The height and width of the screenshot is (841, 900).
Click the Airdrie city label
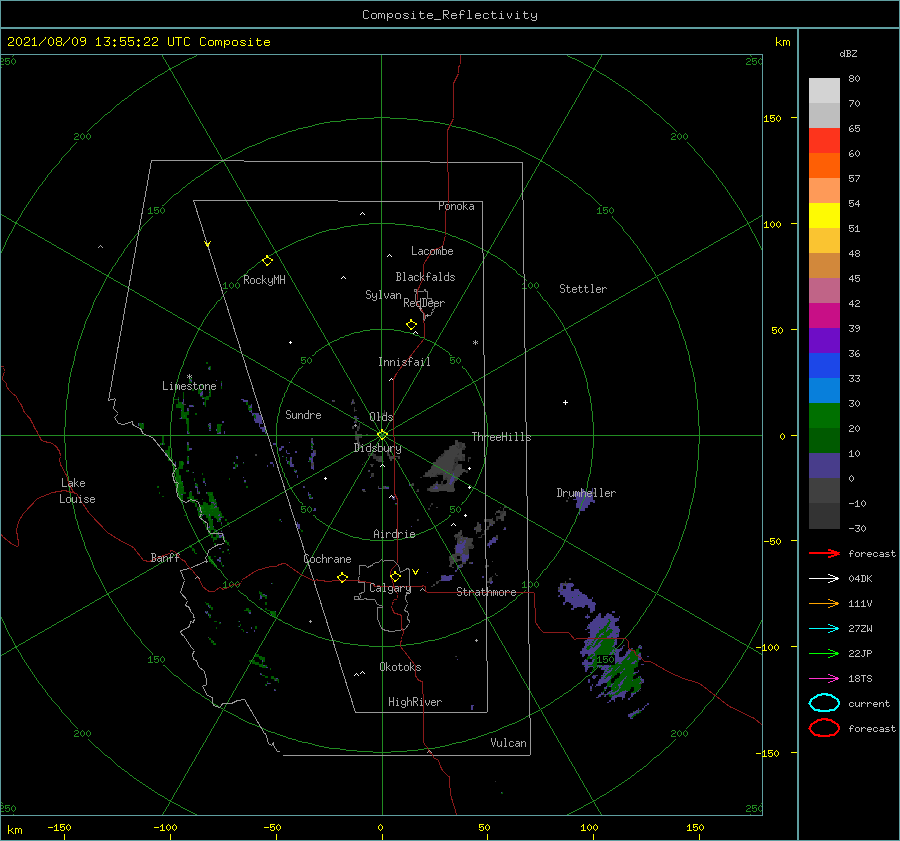tap(394, 534)
